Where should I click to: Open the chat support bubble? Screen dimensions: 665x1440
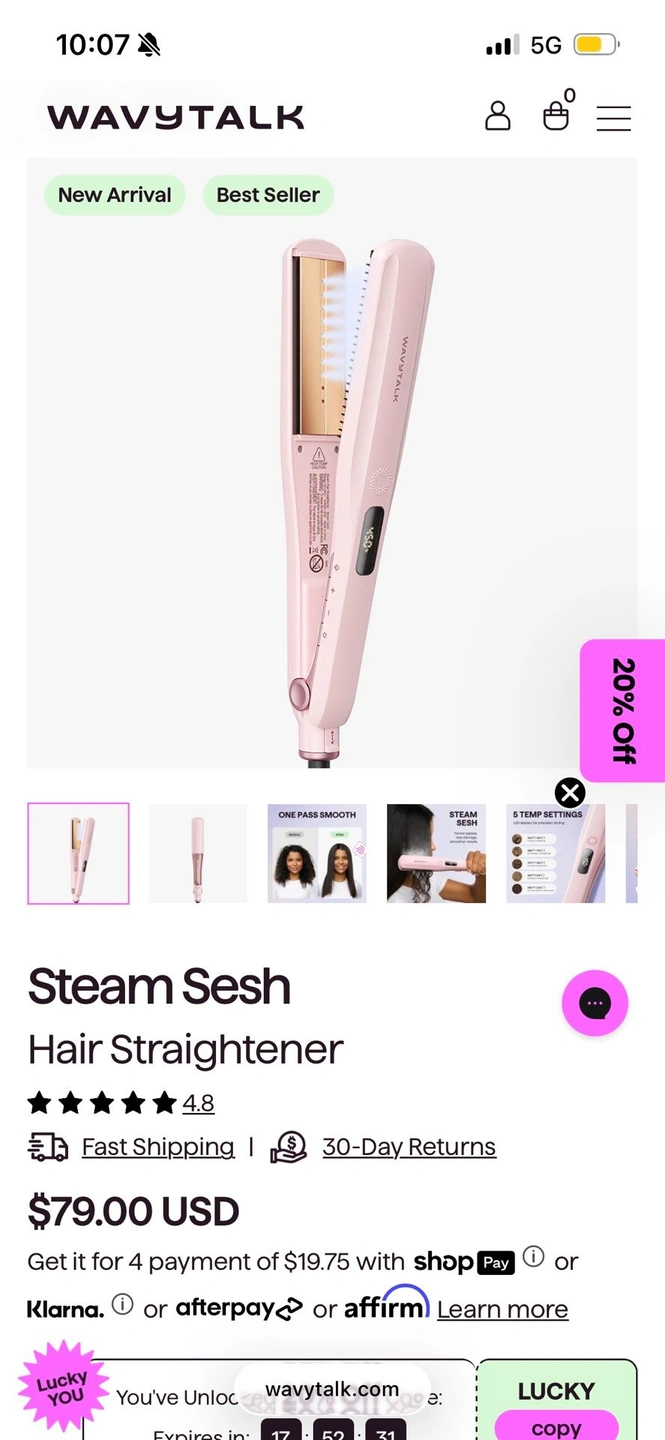tap(595, 1002)
